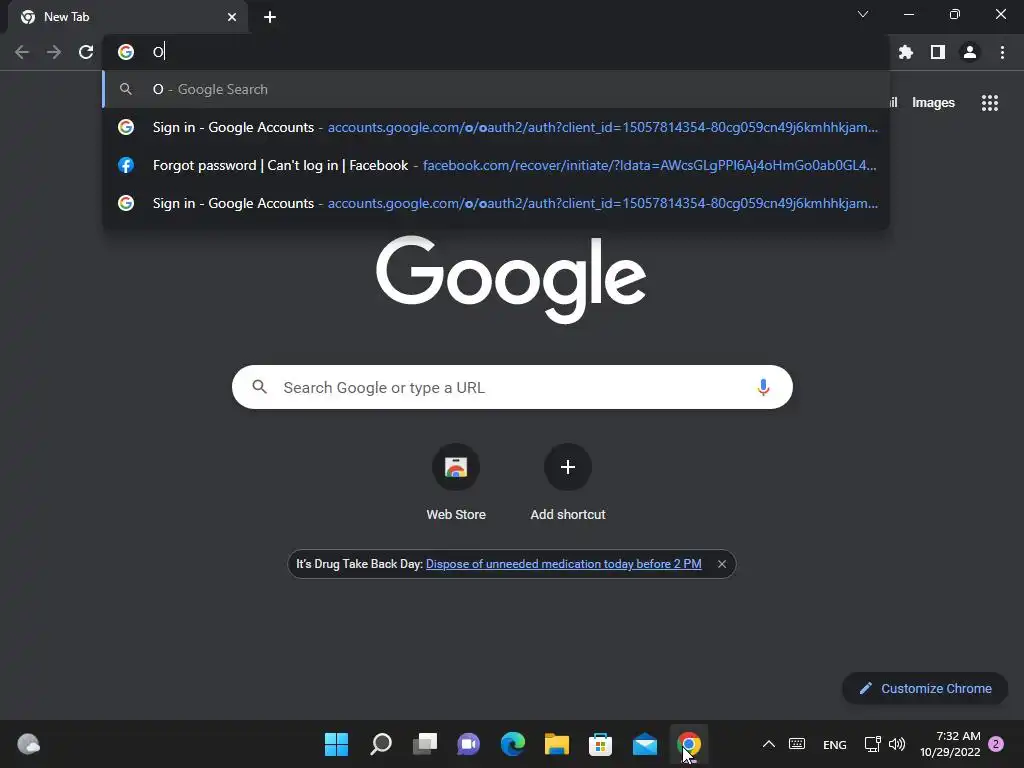Open the weather widget on taskbar
The image size is (1024, 768).
pos(28,744)
